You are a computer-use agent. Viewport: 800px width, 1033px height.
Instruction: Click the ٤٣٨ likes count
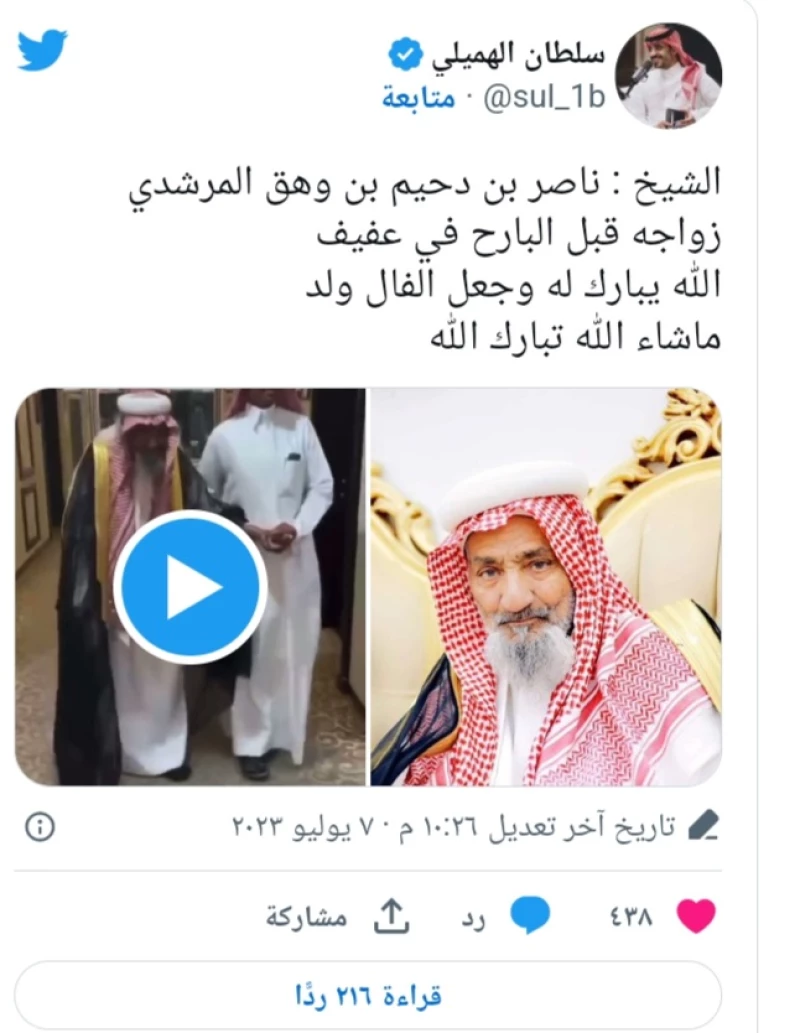631,916
